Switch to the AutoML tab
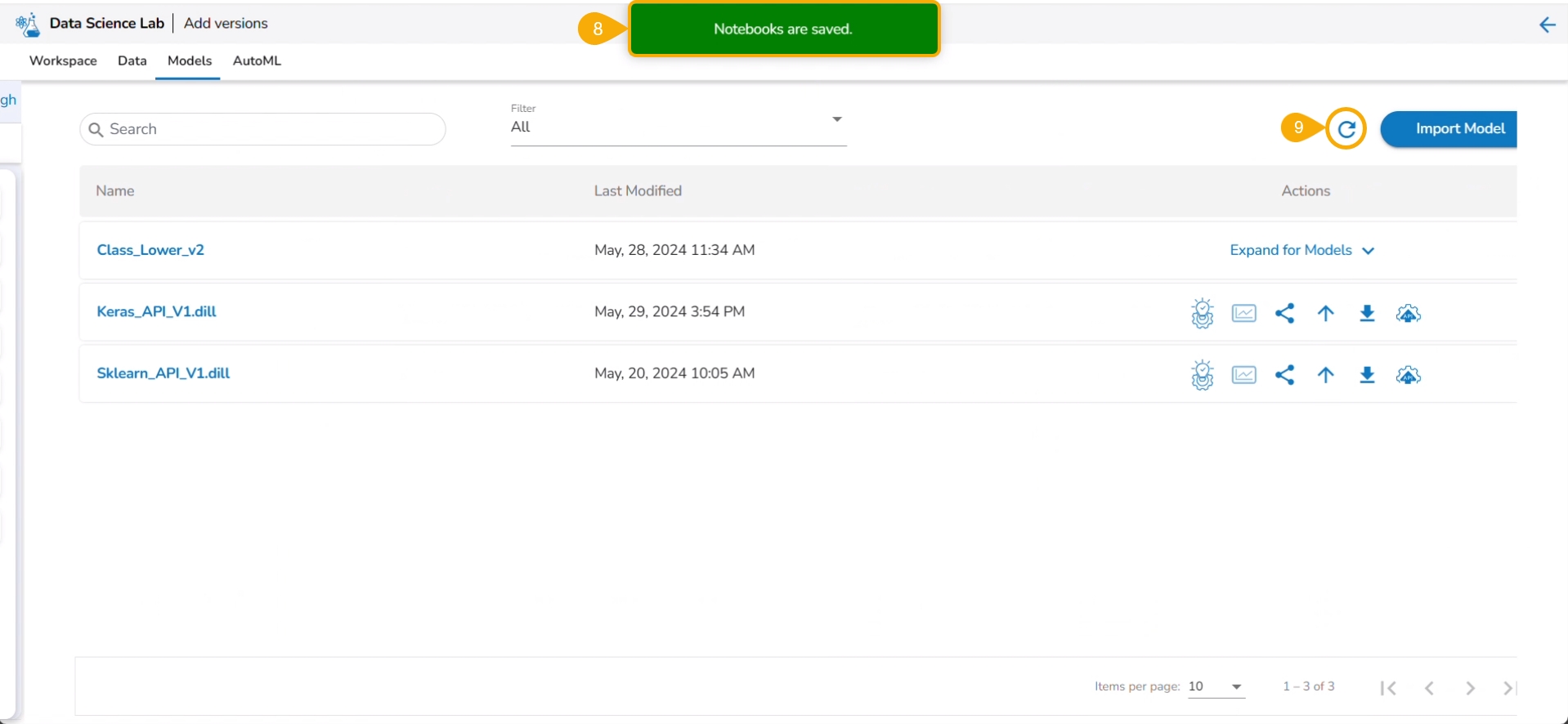The width and height of the screenshot is (1568, 724). [x=257, y=60]
